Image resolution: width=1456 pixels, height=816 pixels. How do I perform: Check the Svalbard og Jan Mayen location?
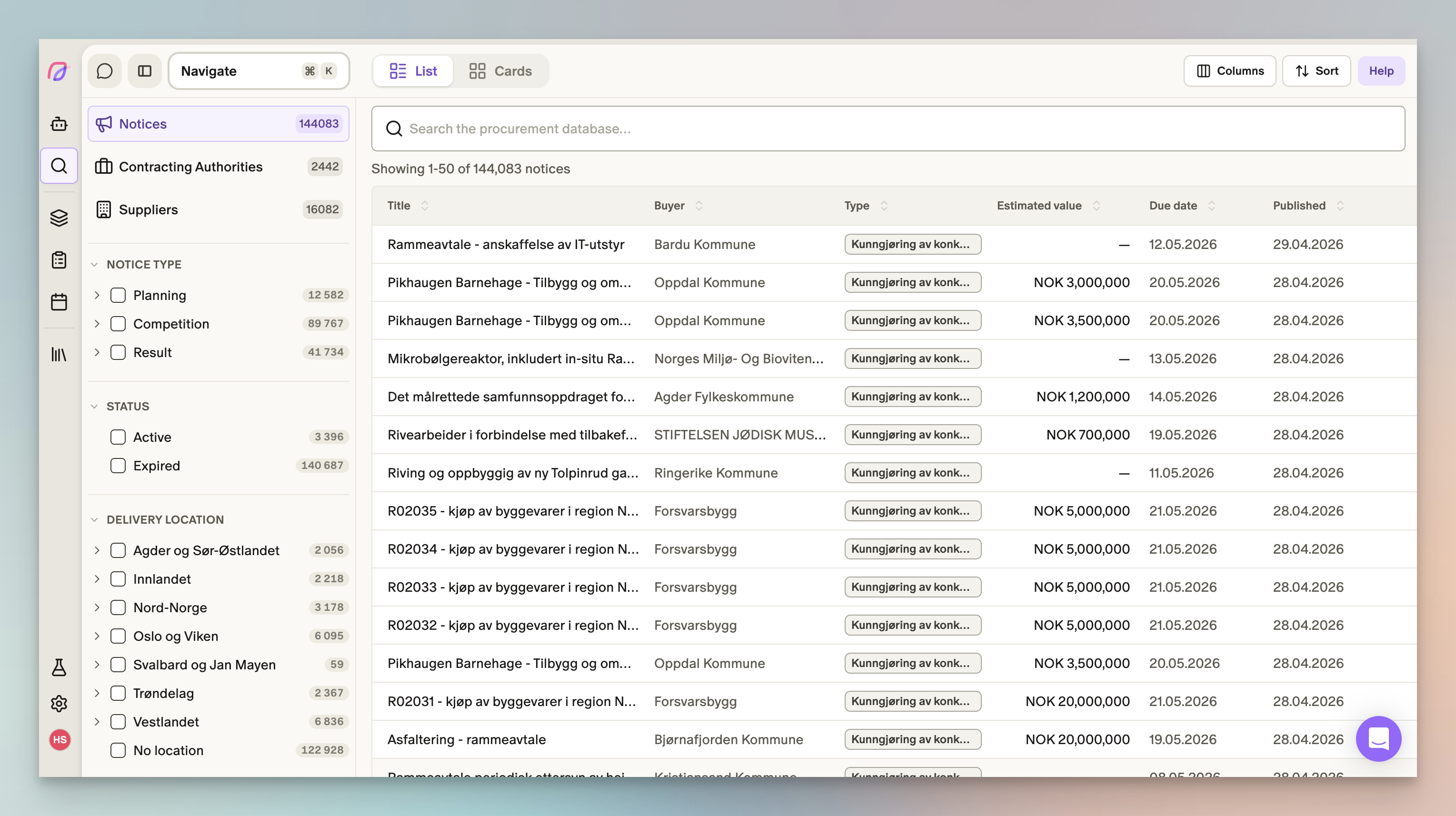coord(118,665)
